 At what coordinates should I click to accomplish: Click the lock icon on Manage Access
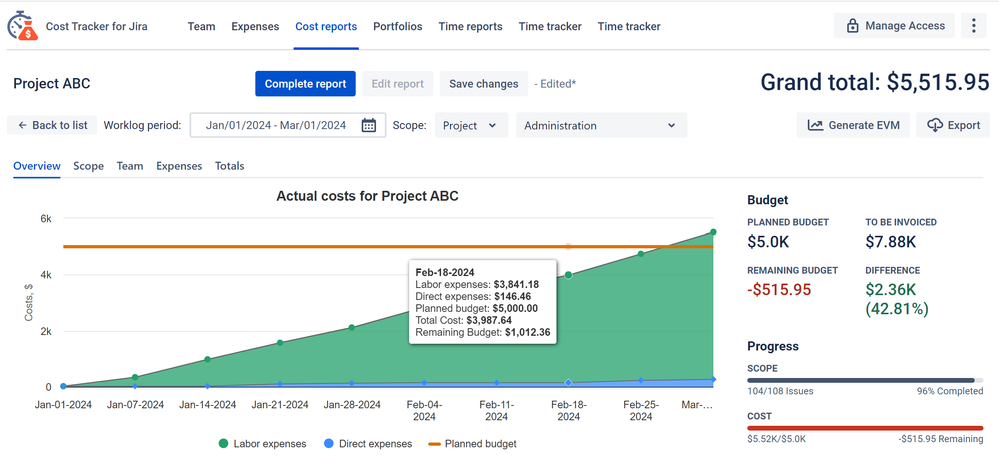pos(852,26)
